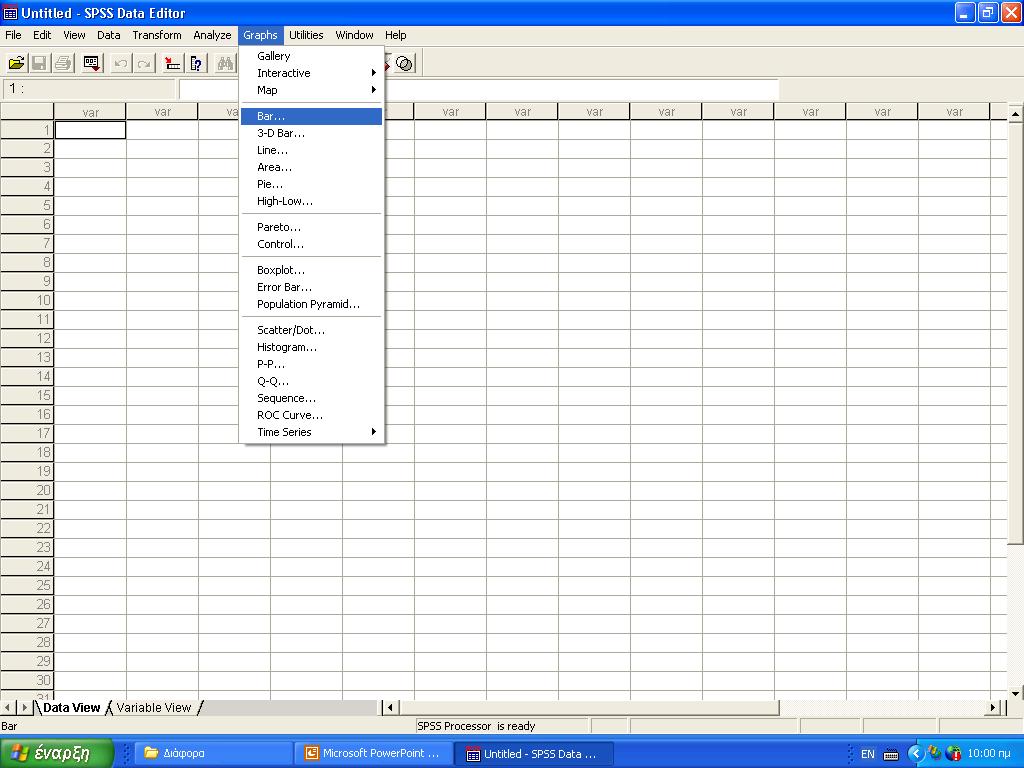Select row 12 header

pyautogui.click(x=27, y=338)
